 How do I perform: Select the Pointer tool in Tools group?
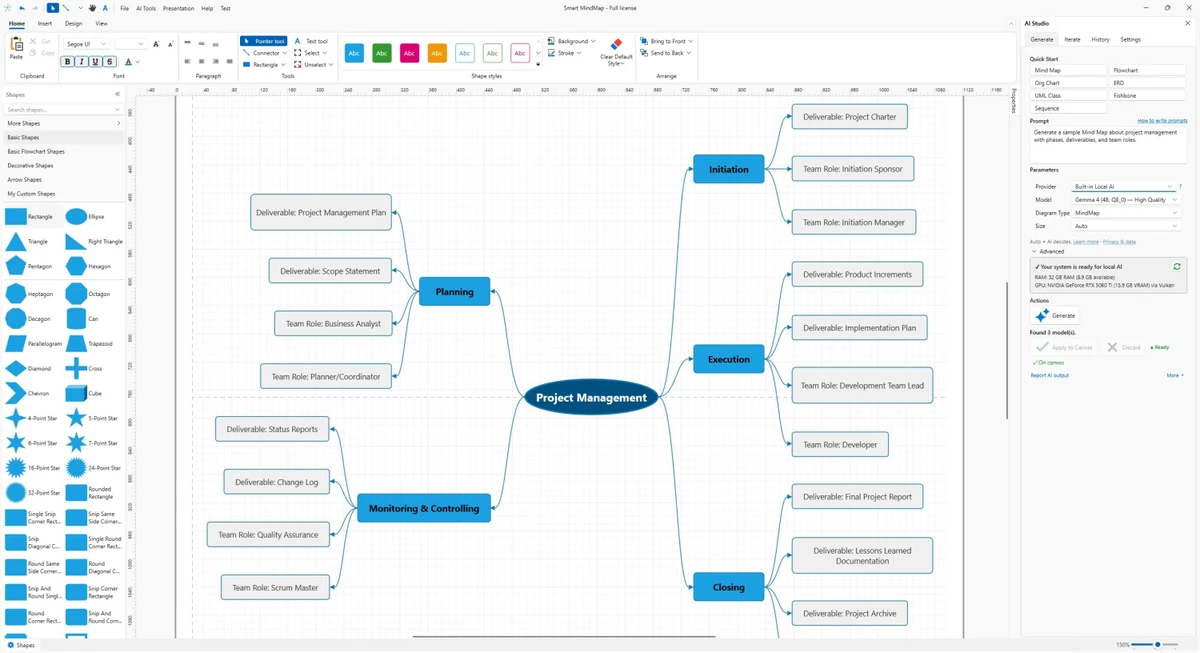click(264, 41)
